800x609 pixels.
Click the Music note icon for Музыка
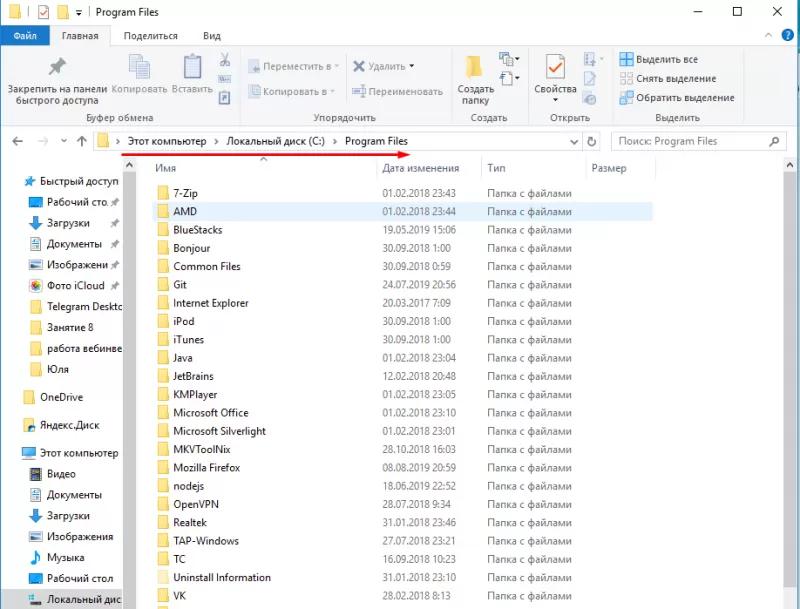[x=35, y=557]
